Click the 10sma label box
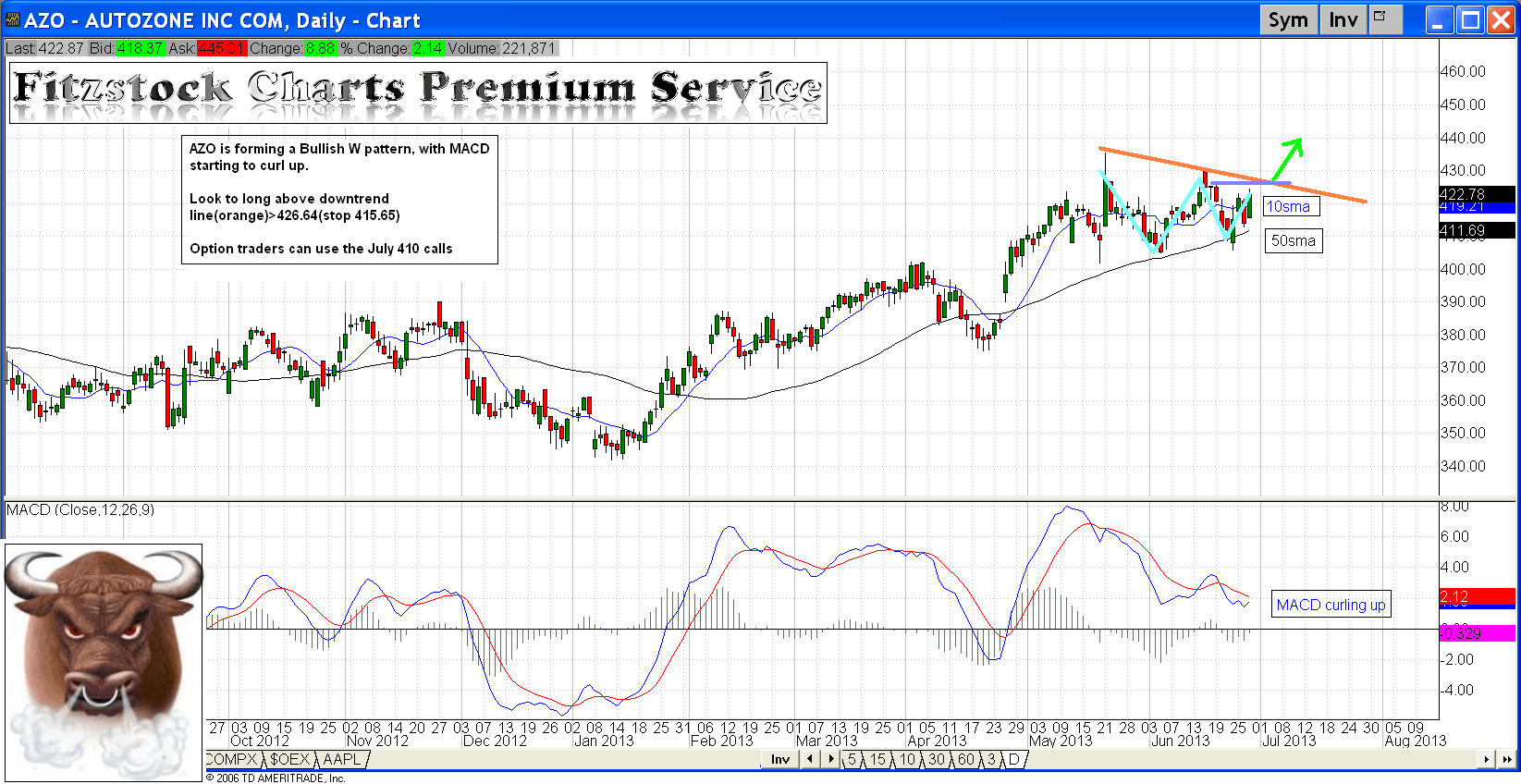 pyautogui.click(x=1289, y=207)
